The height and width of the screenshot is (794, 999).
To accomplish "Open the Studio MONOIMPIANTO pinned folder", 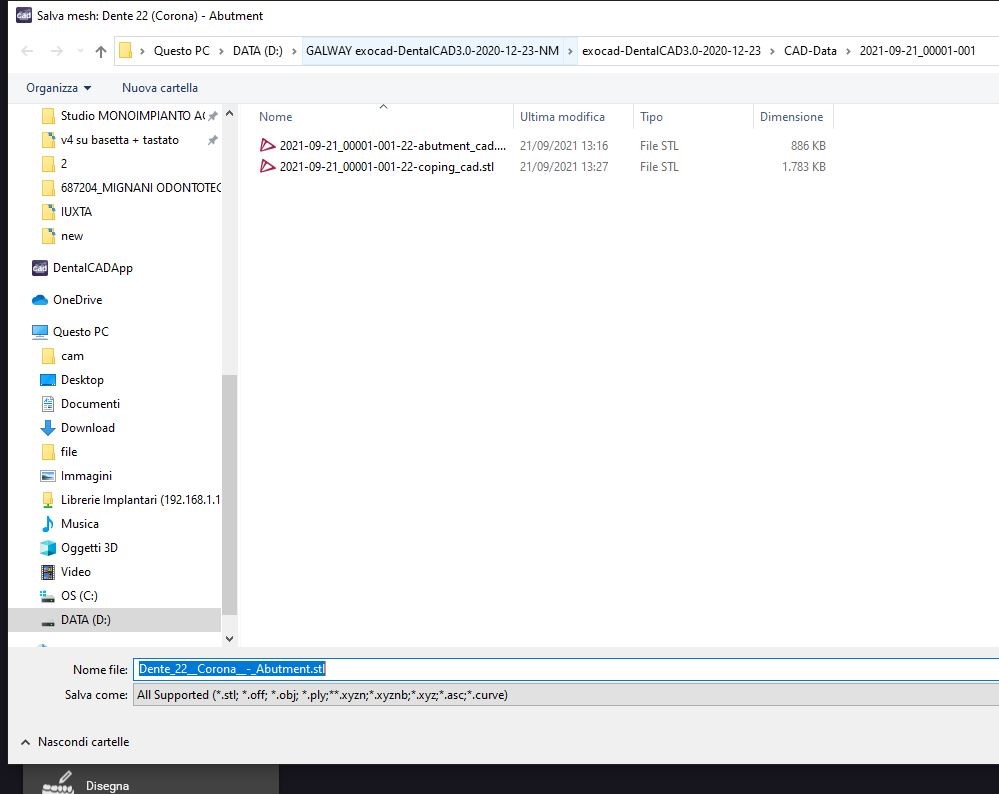I will (x=132, y=115).
